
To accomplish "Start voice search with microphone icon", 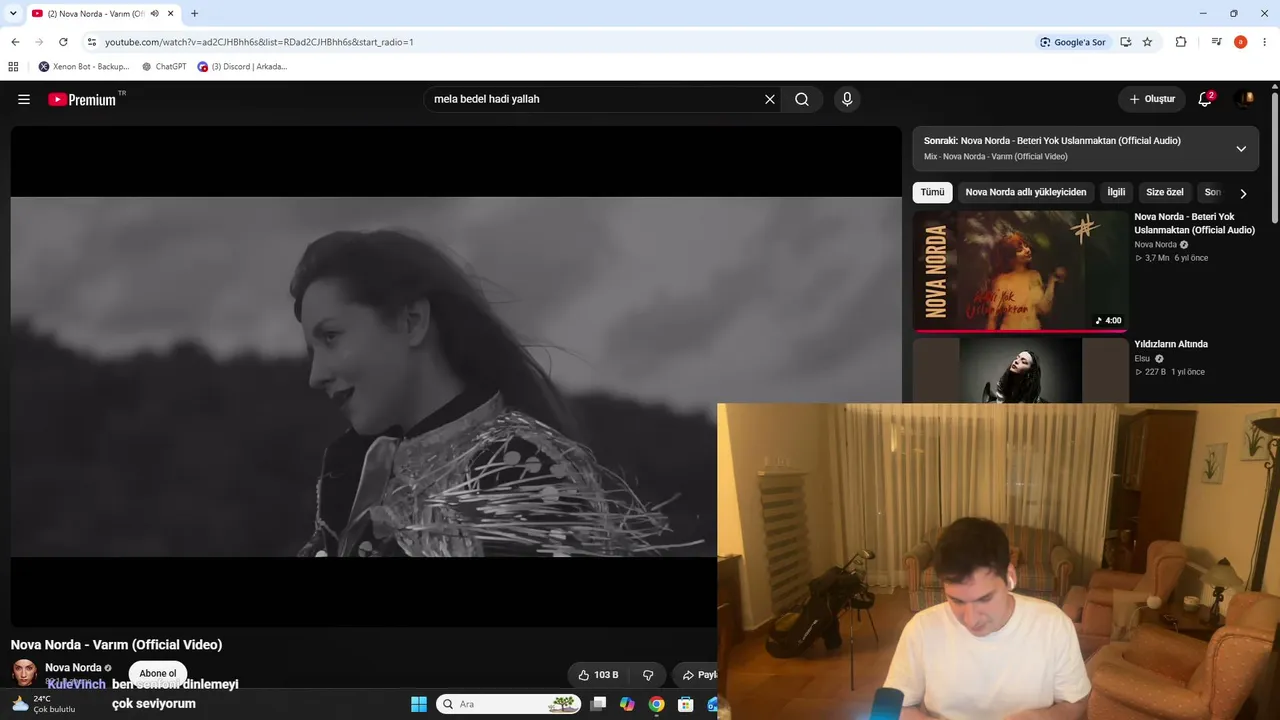I will point(847,99).
